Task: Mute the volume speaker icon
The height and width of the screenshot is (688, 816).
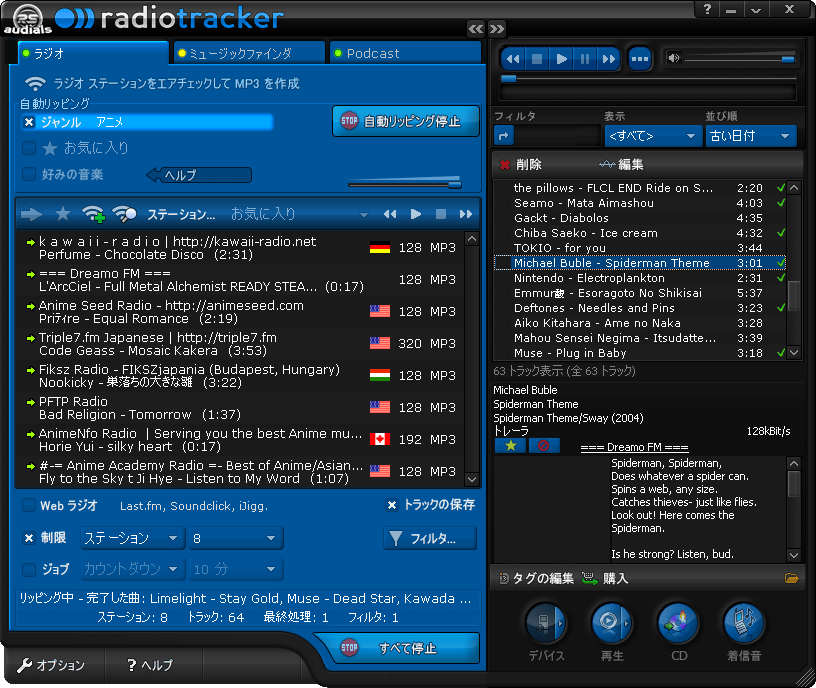Action: click(x=673, y=58)
